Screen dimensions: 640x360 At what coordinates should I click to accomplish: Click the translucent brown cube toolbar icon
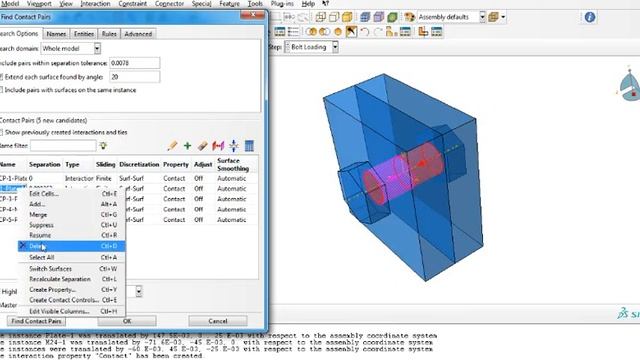click(x=493, y=17)
